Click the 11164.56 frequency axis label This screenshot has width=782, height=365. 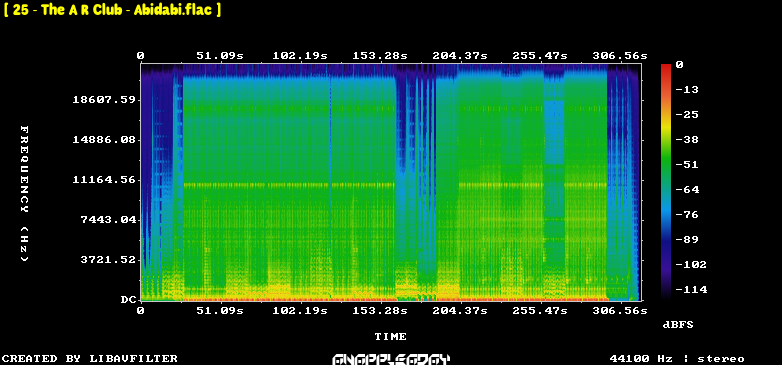104,180
